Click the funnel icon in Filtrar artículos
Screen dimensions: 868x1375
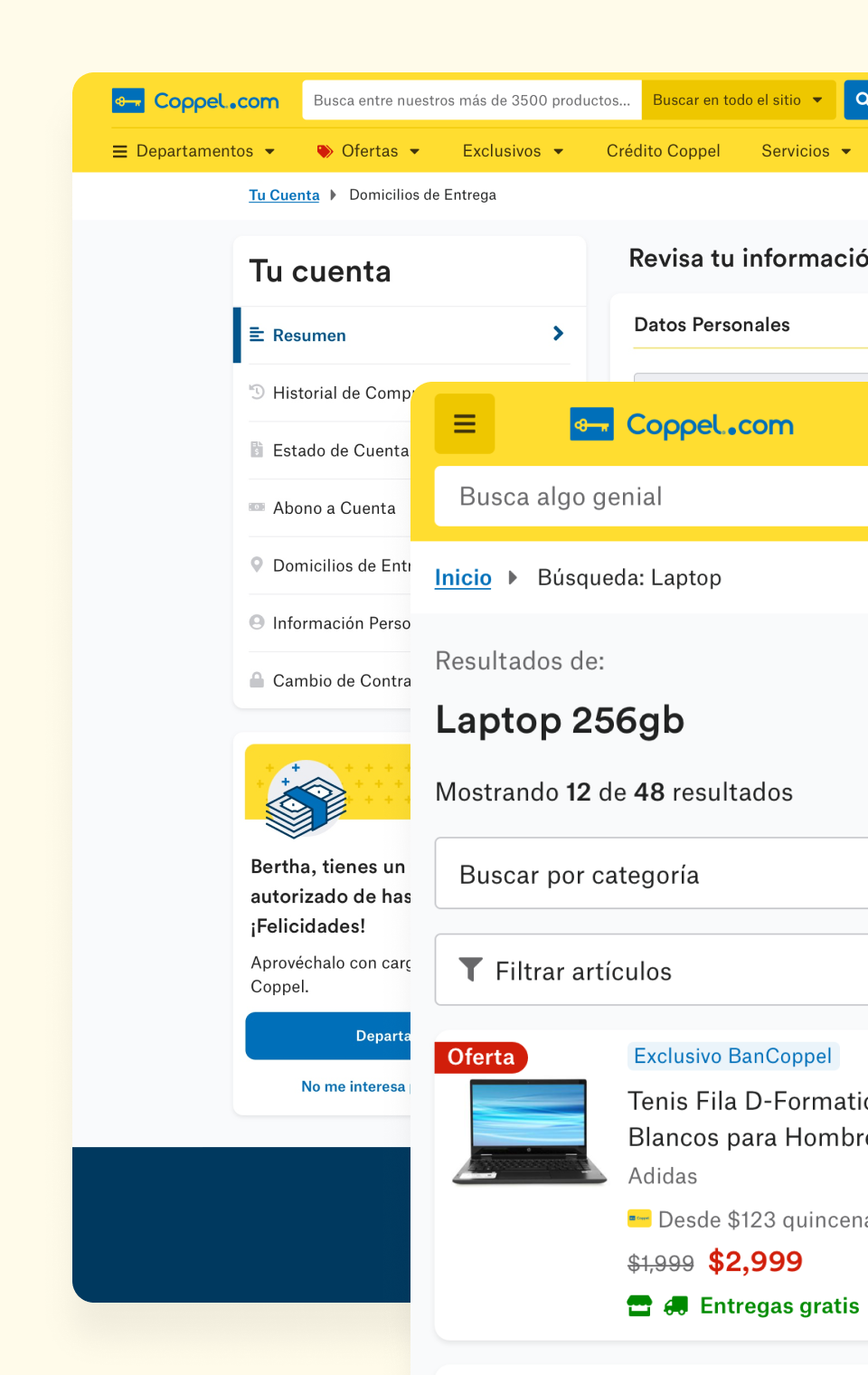(x=470, y=970)
